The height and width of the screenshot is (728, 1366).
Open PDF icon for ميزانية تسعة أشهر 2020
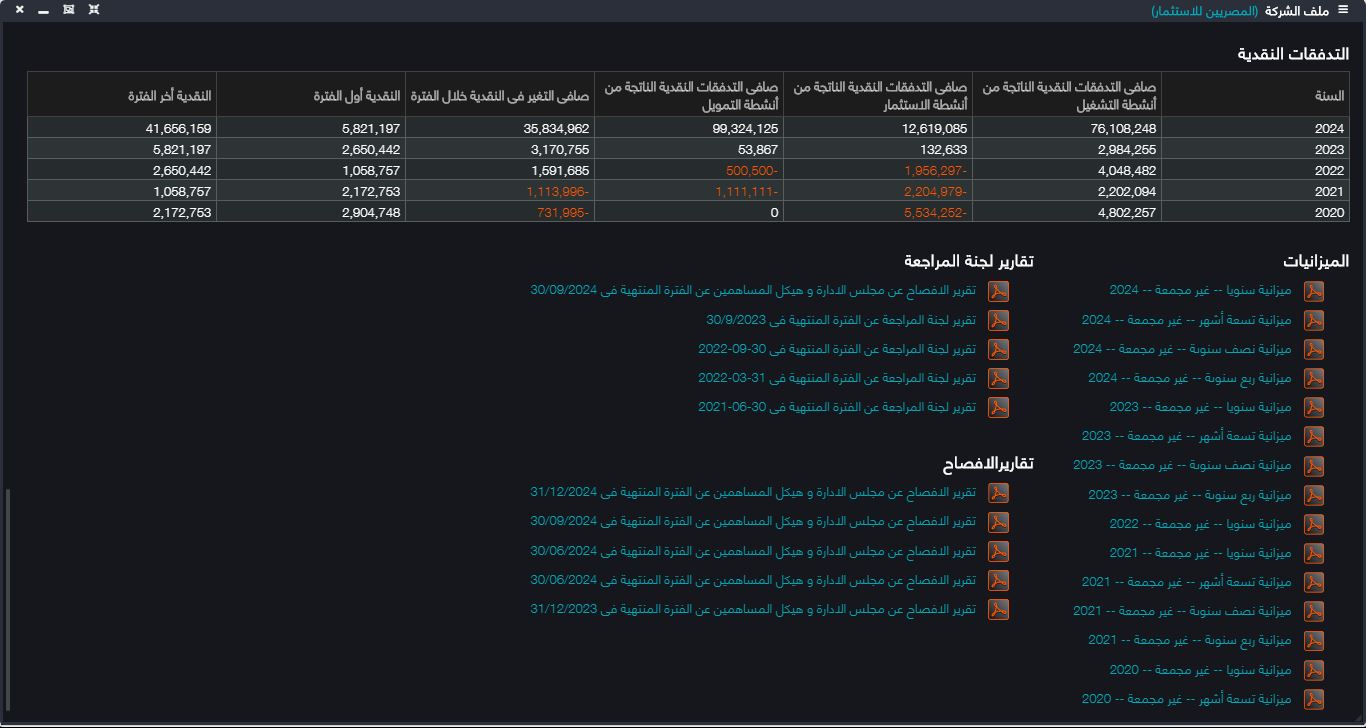coord(1313,699)
